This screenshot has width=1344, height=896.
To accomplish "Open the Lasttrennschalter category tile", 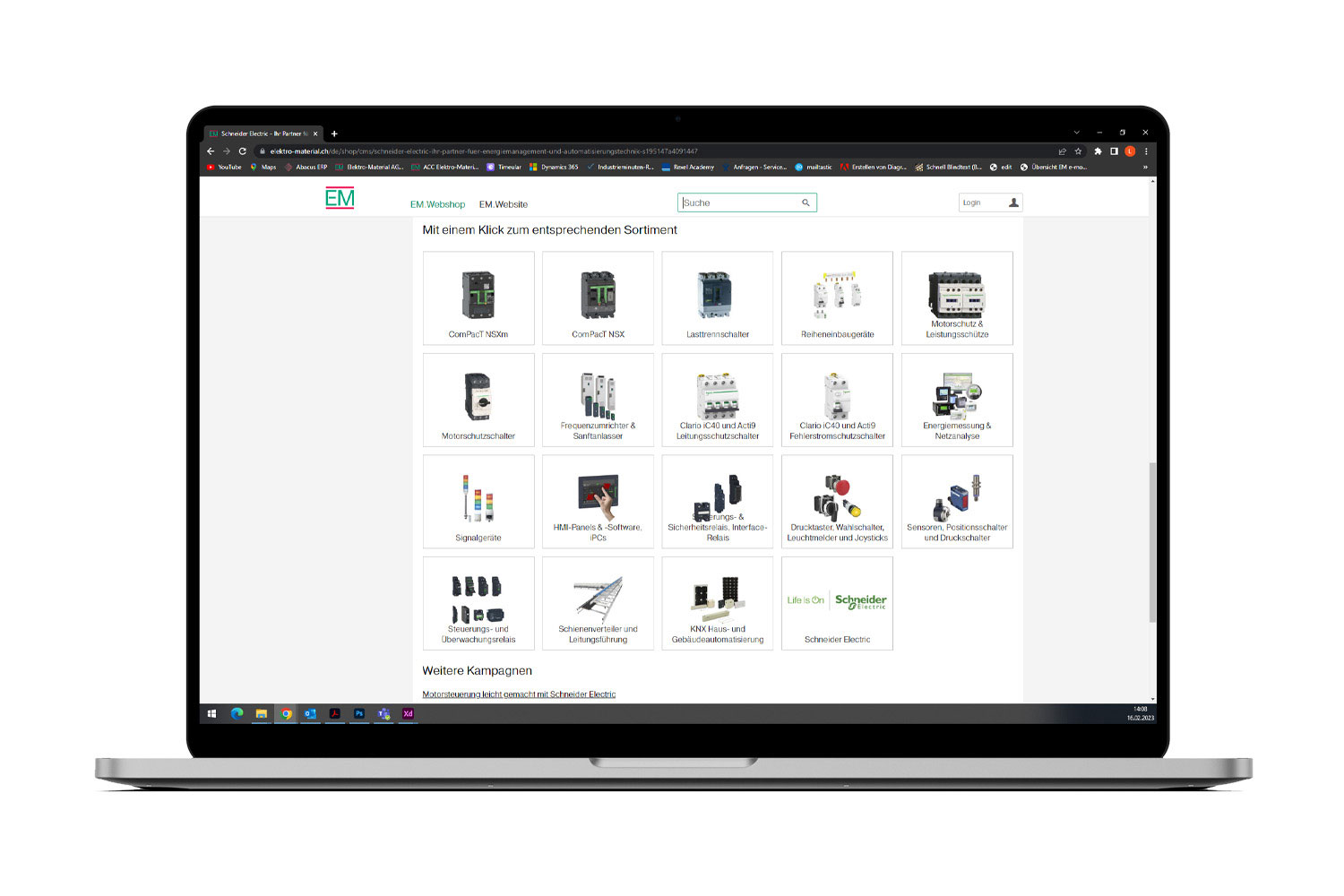I will [x=718, y=298].
